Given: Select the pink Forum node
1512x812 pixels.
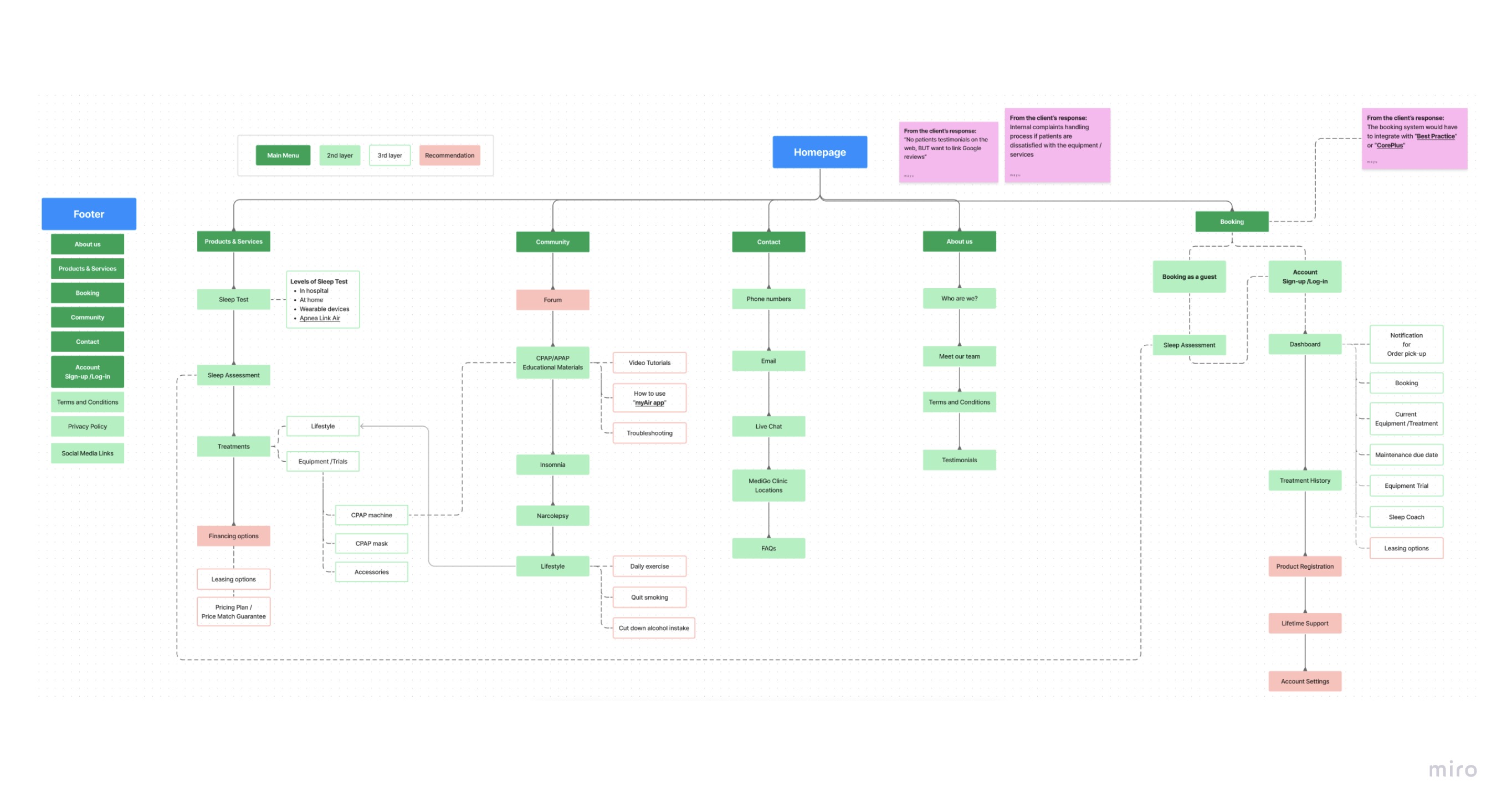Looking at the screenshot, I should [x=552, y=300].
